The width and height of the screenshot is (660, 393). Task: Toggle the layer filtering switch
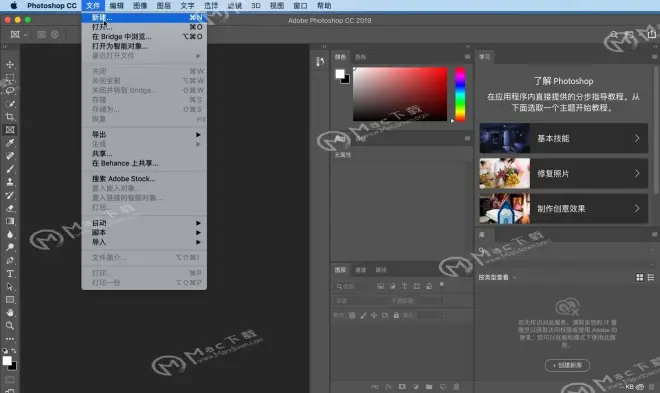pyautogui.click(x=442, y=284)
